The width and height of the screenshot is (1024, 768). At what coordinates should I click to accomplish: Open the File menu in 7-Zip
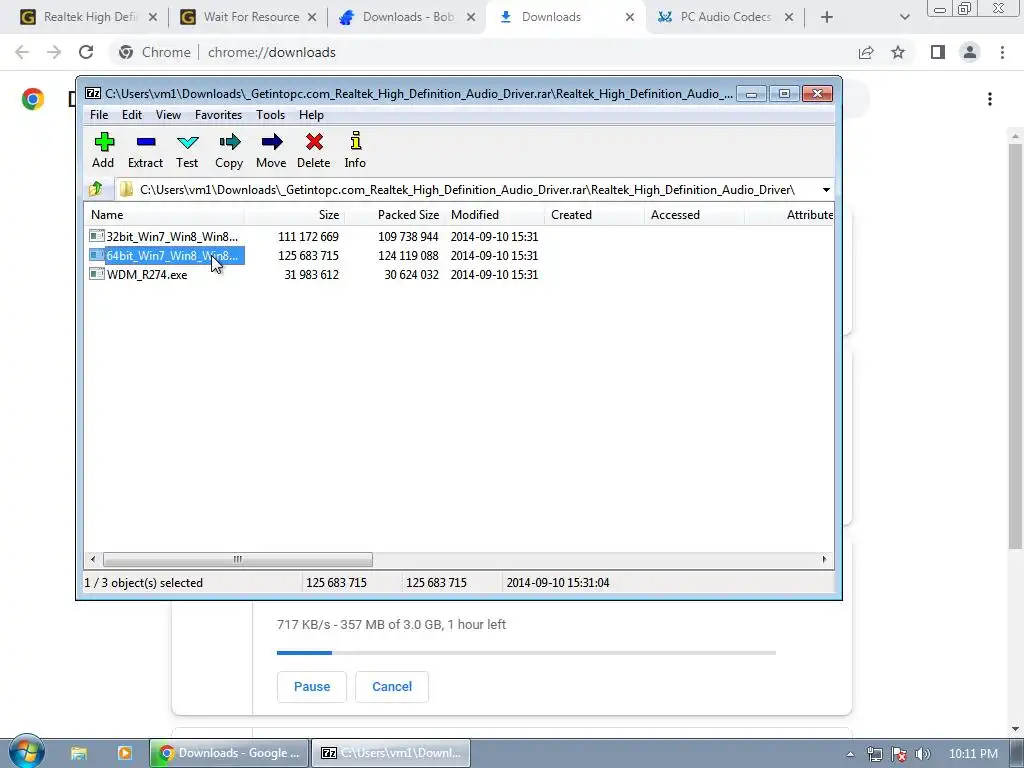click(99, 115)
